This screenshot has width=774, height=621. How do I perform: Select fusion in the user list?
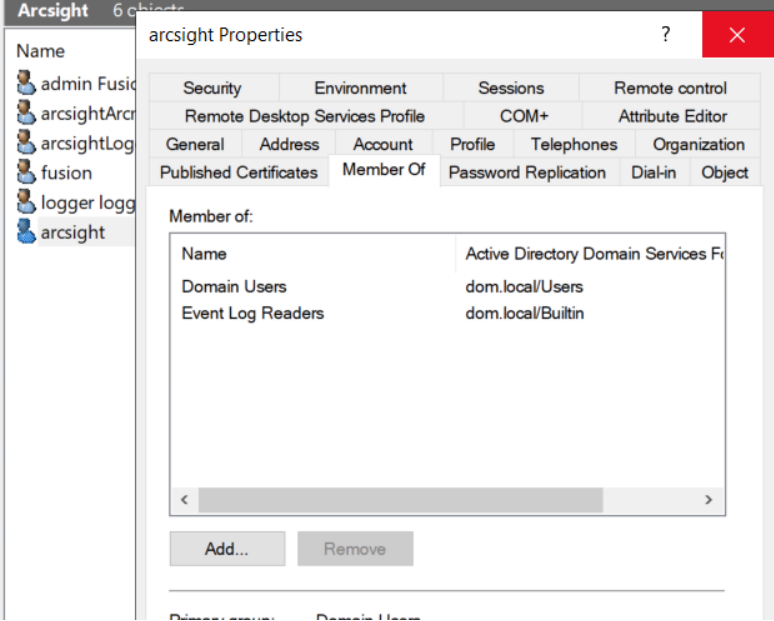tap(67, 173)
